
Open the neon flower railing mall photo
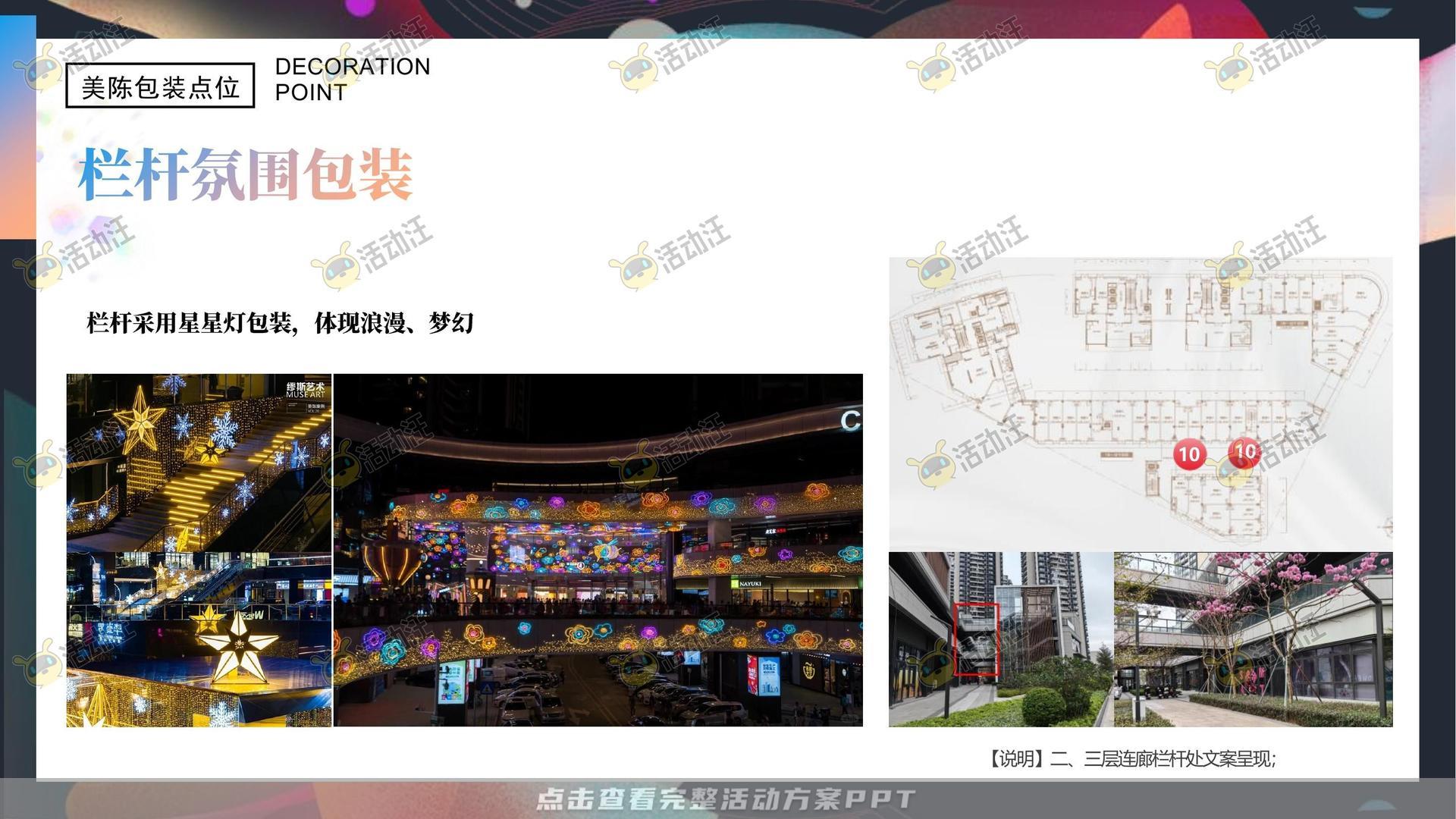coord(598,550)
